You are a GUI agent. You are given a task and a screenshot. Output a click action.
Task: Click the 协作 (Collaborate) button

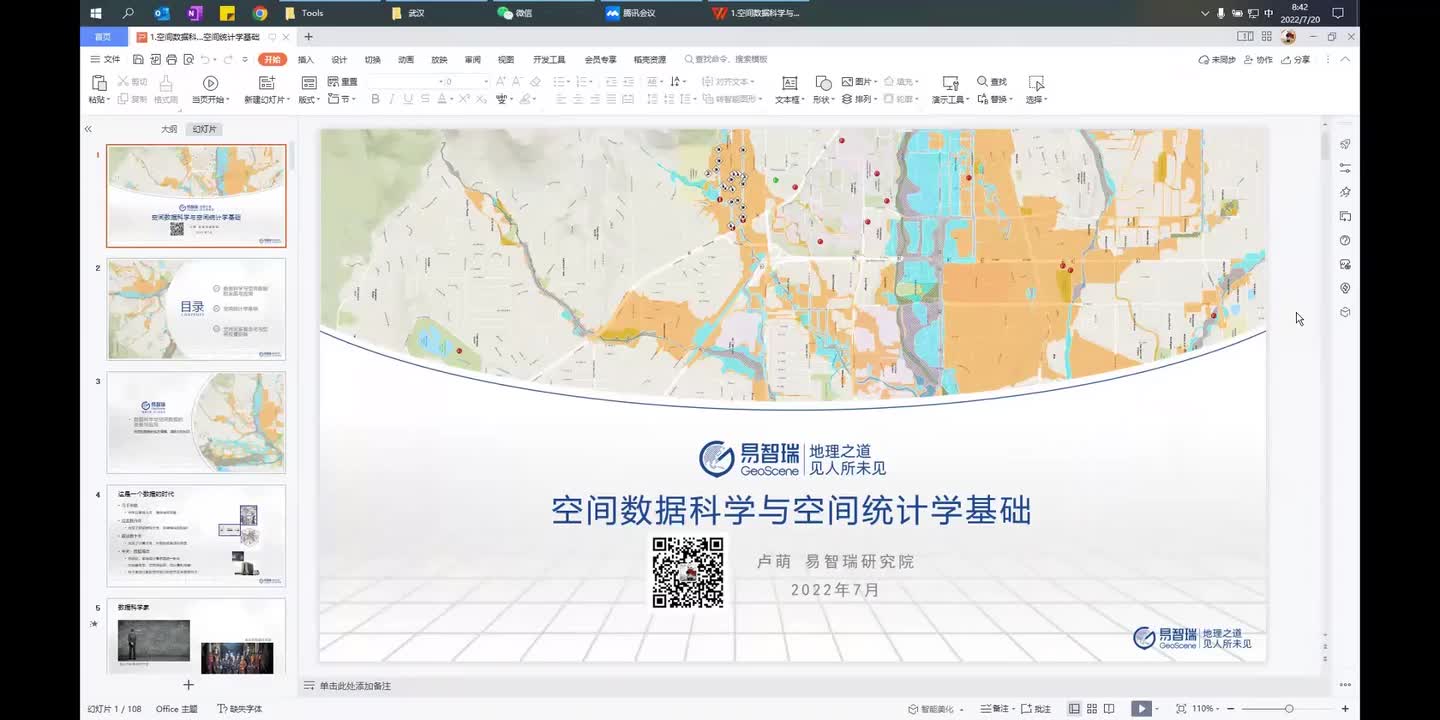pos(1259,60)
